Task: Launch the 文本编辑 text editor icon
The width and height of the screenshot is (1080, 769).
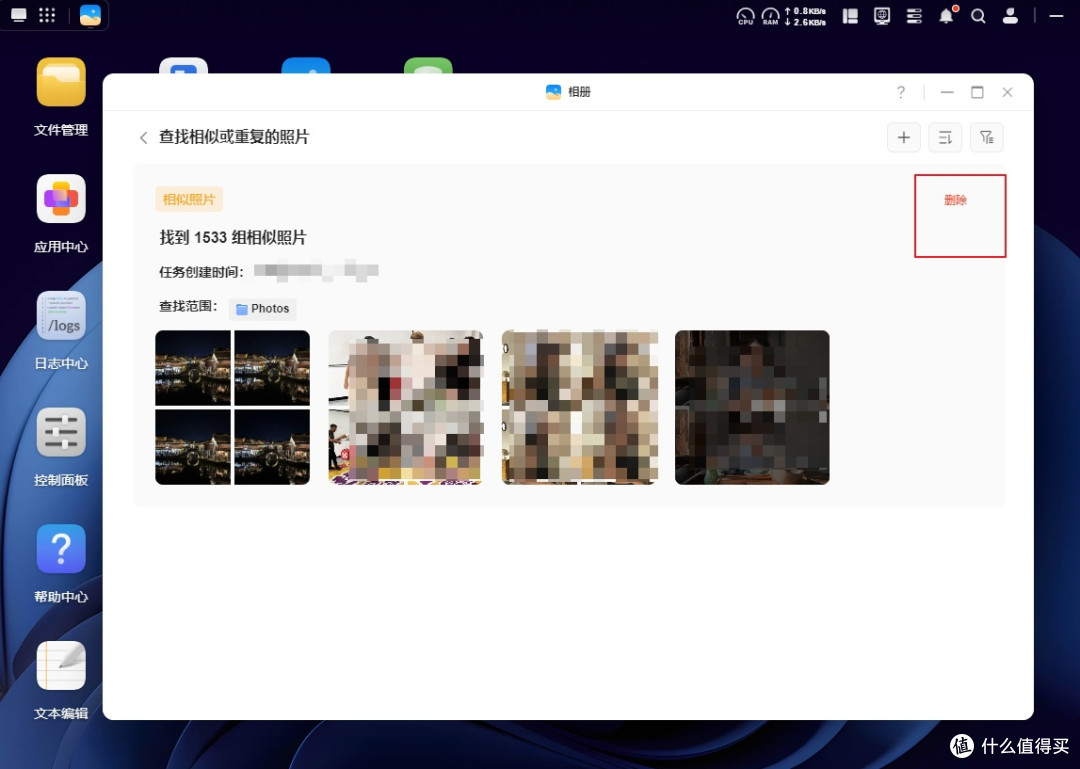Action: point(61,666)
